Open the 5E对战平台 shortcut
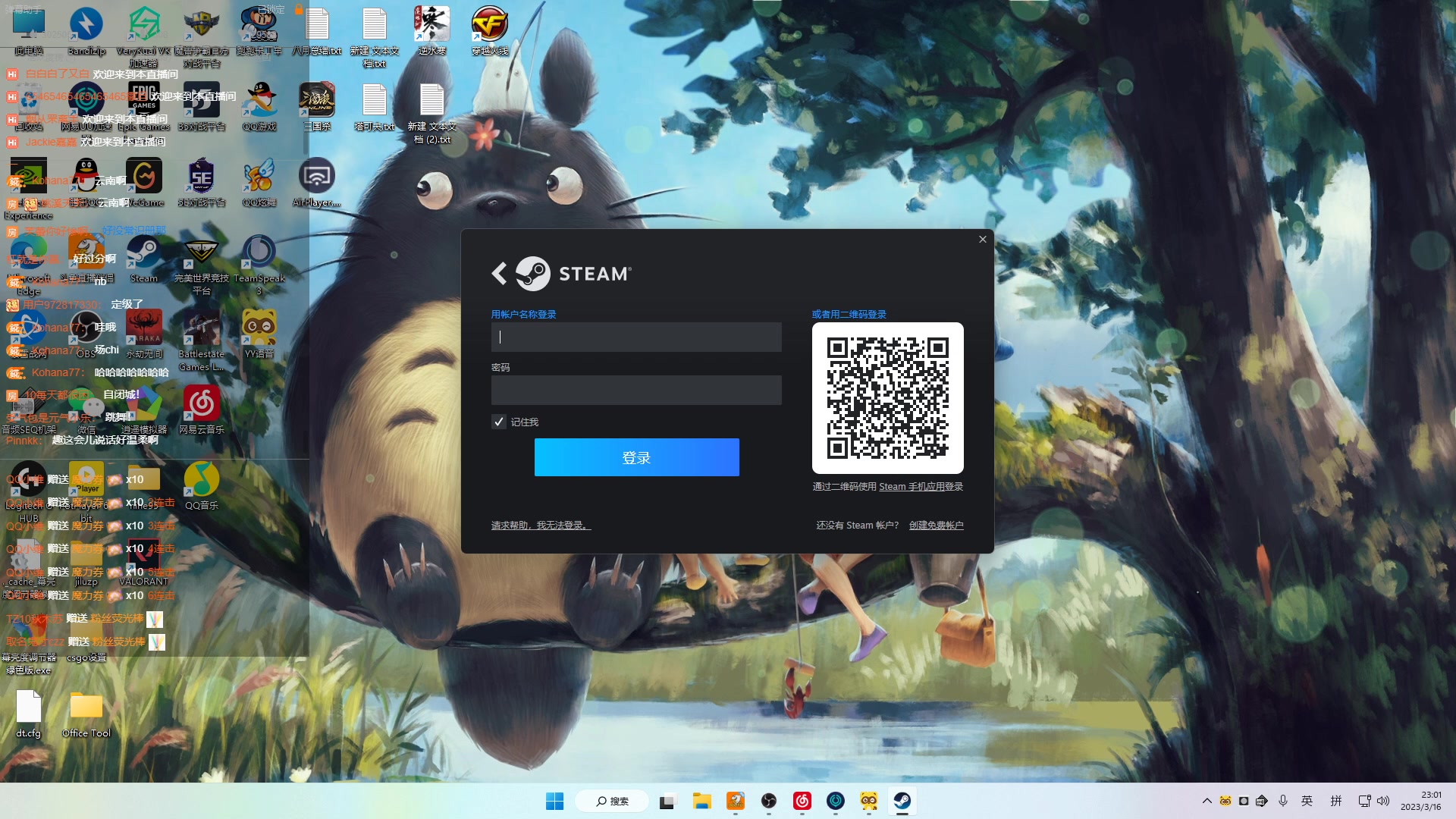The width and height of the screenshot is (1456, 819). (x=202, y=183)
